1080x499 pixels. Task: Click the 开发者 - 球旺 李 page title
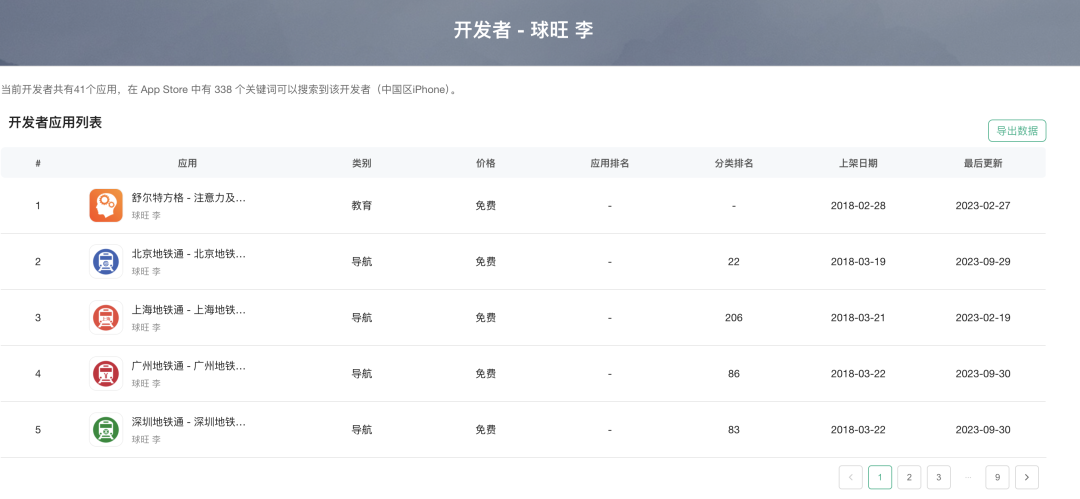click(523, 30)
